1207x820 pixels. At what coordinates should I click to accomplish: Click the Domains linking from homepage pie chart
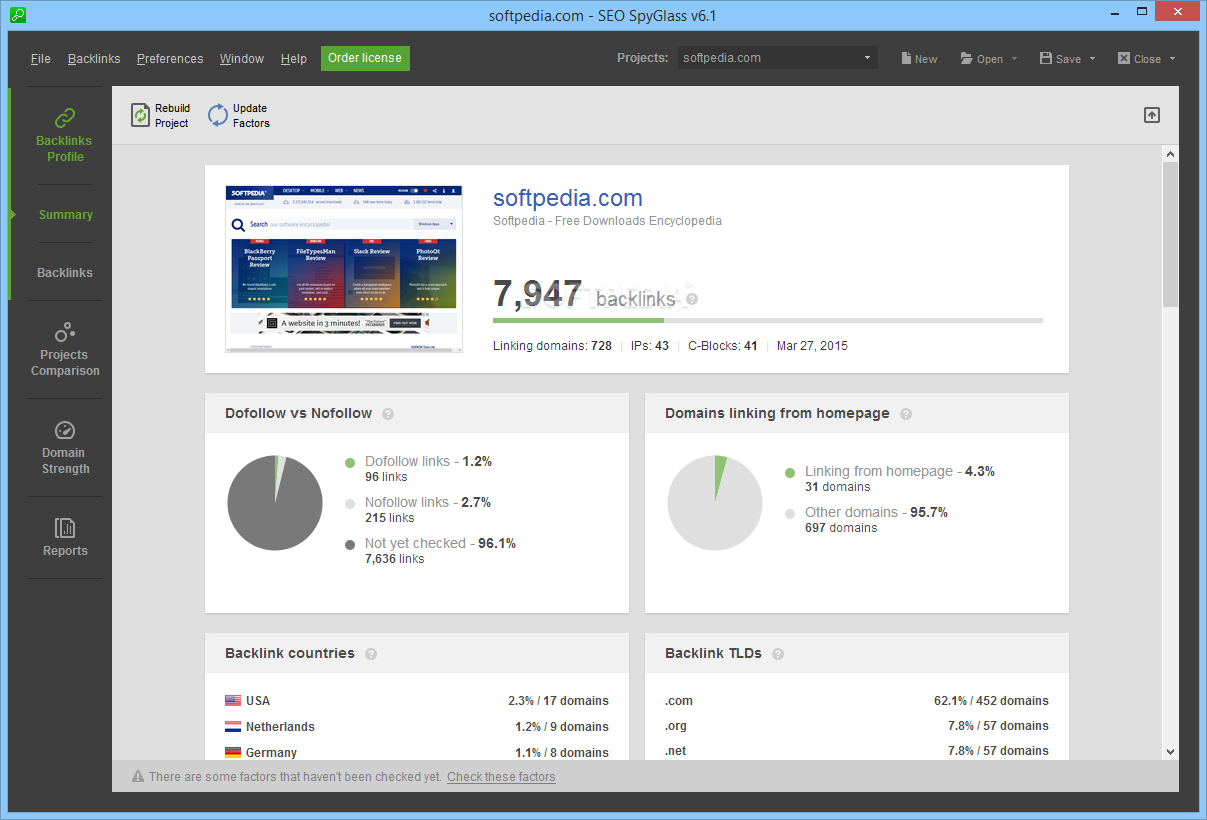coord(715,503)
